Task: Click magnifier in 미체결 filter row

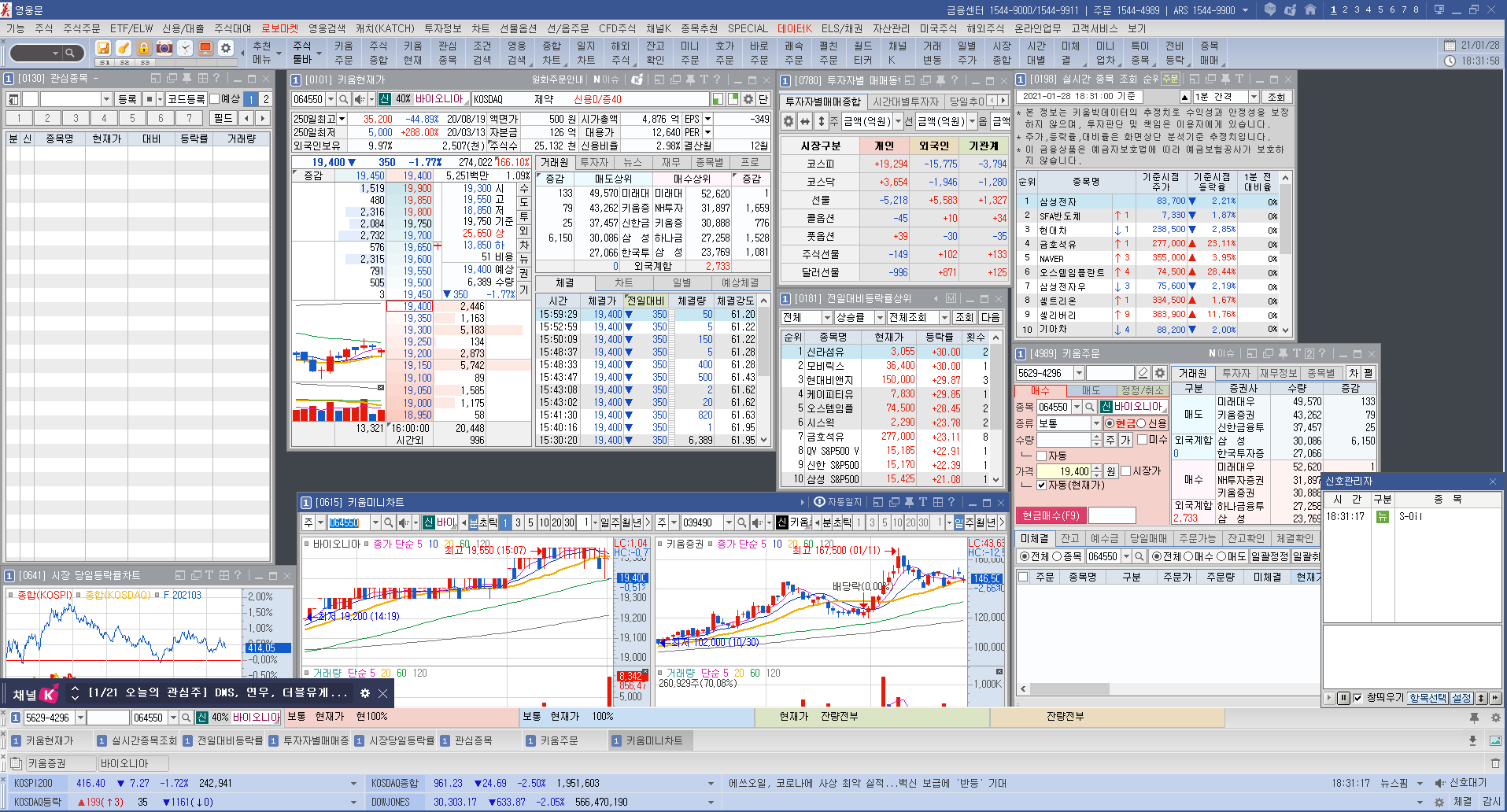Action: 1139,556
